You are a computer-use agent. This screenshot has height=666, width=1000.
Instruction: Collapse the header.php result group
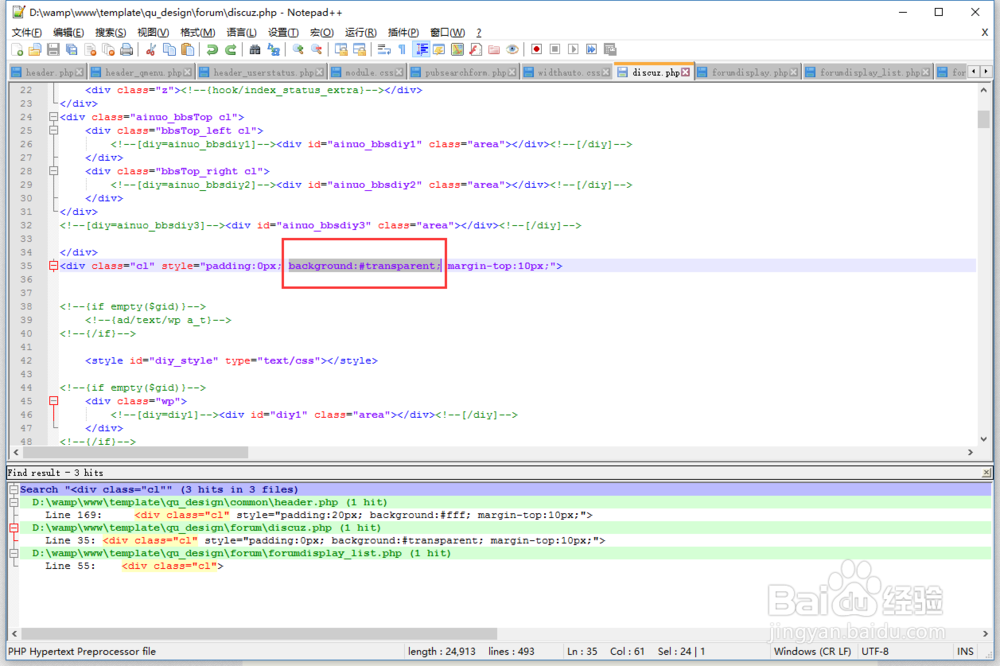tap(13, 502)
